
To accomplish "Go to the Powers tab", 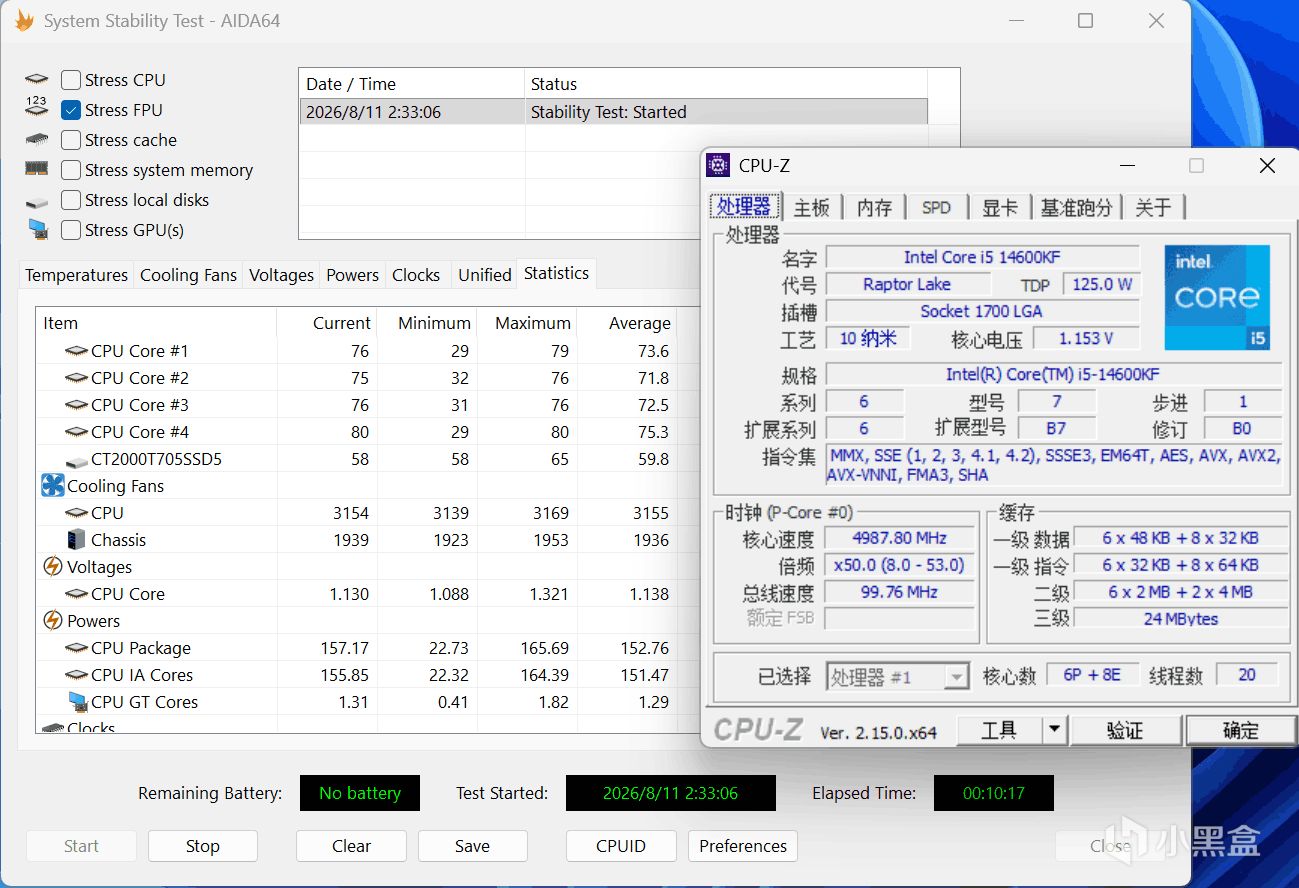I will (352, 275).
